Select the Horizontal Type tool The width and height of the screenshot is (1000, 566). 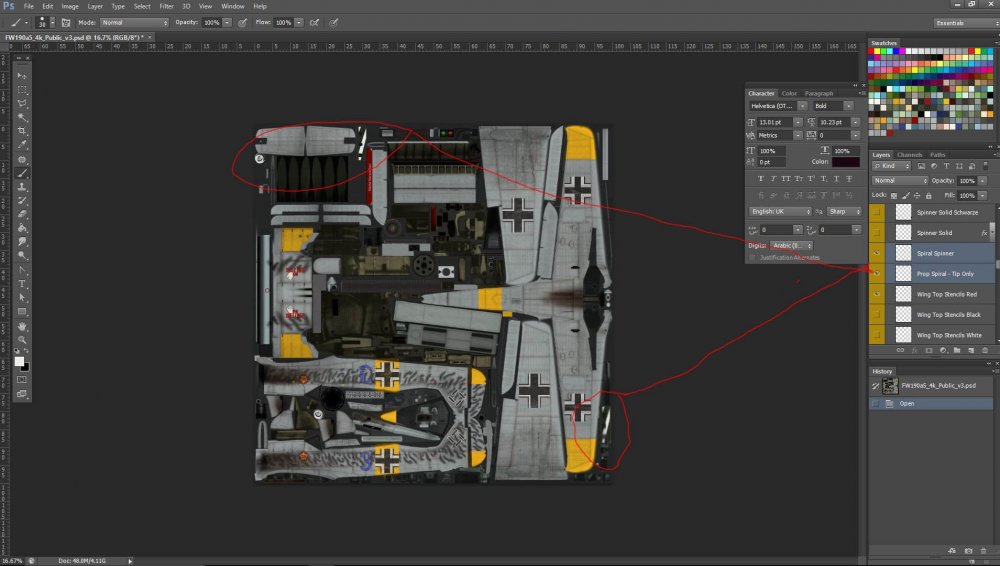click(x=22, y=284)
